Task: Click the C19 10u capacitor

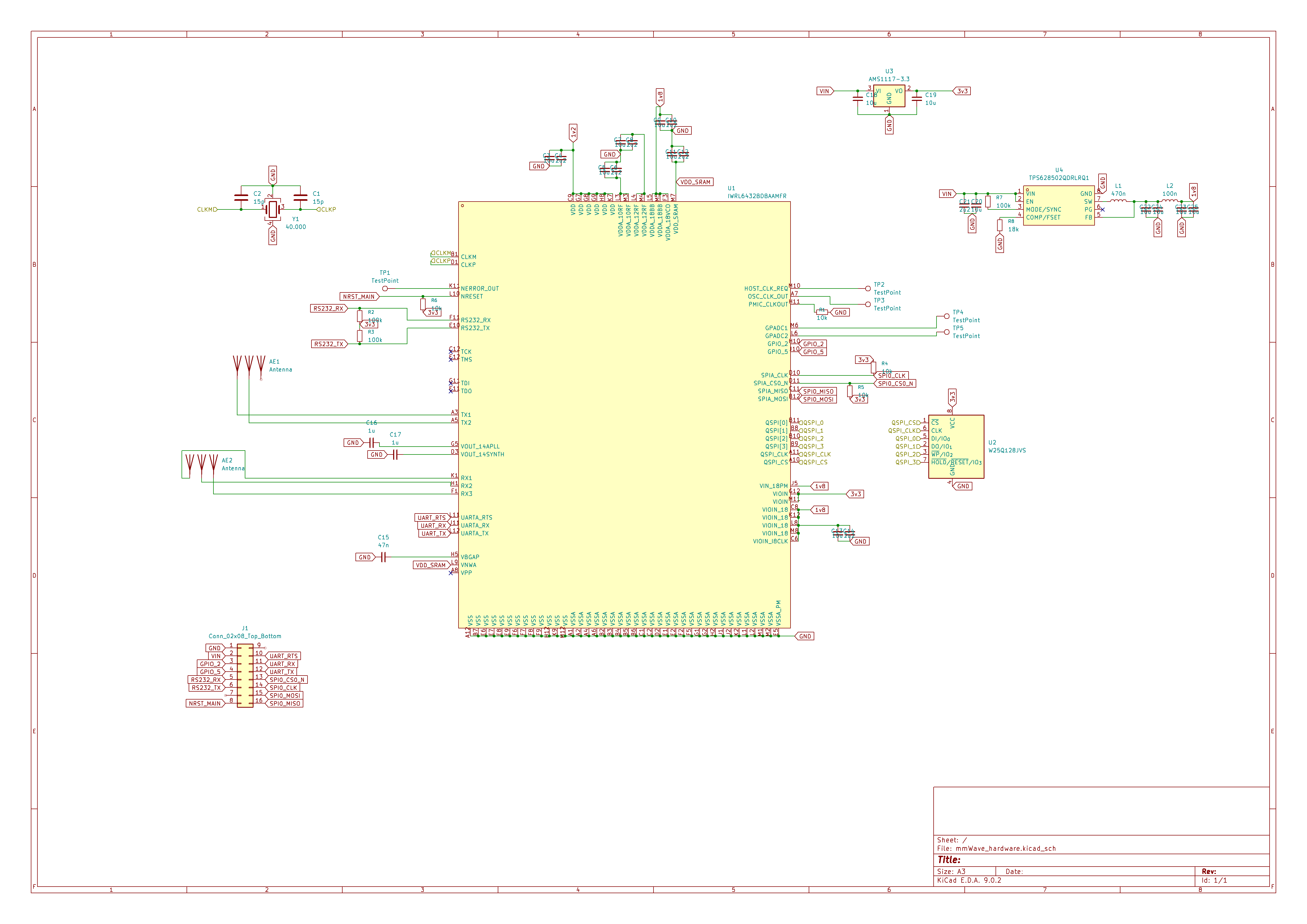Action: (x=916, y=99)
